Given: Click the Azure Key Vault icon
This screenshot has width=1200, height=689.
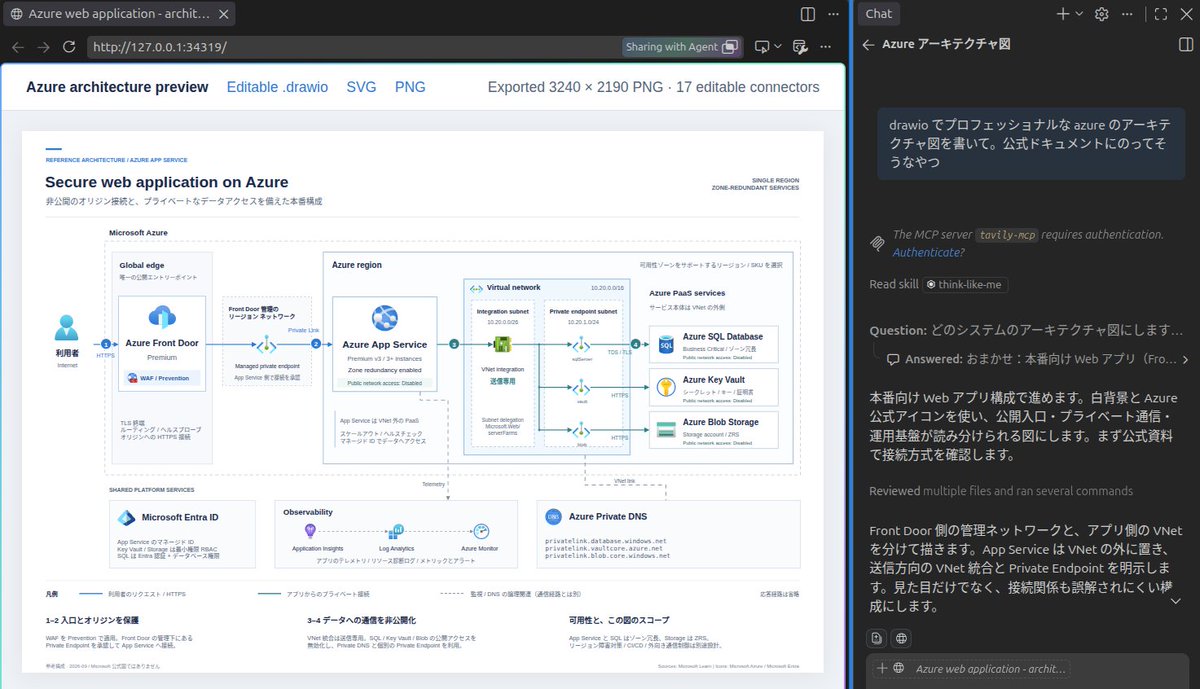Looking at the screenshot, I should click(x=665, y=385).
